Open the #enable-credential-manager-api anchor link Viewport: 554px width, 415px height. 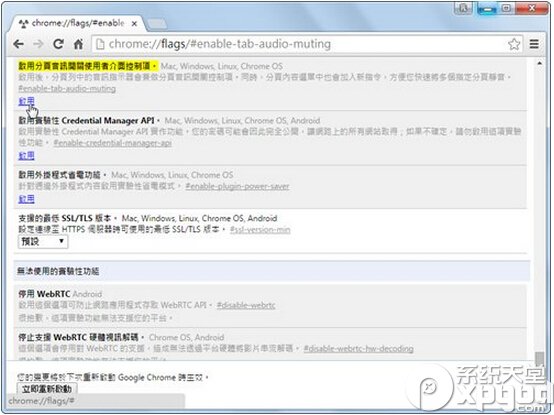pyautogui.click(x=112, y=143)
